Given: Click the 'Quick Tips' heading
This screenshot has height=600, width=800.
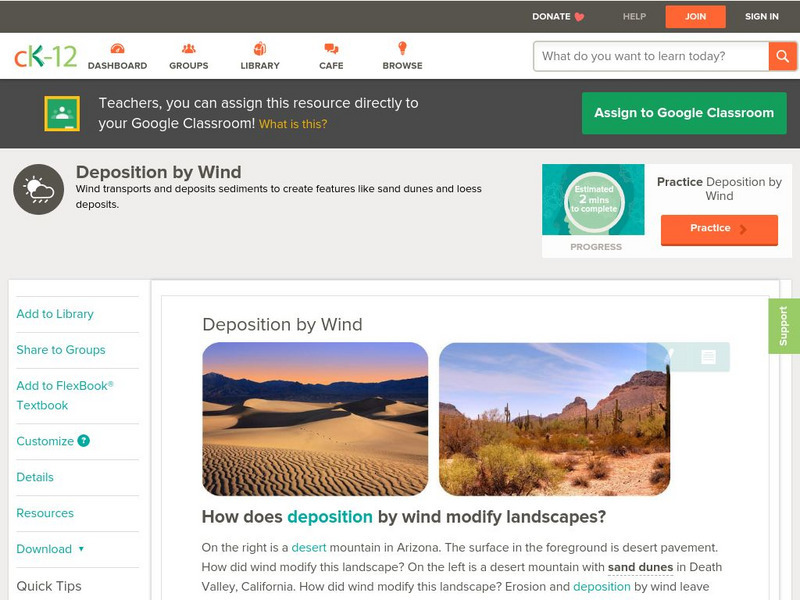Looking at the screenshot, I should [49, 586].
